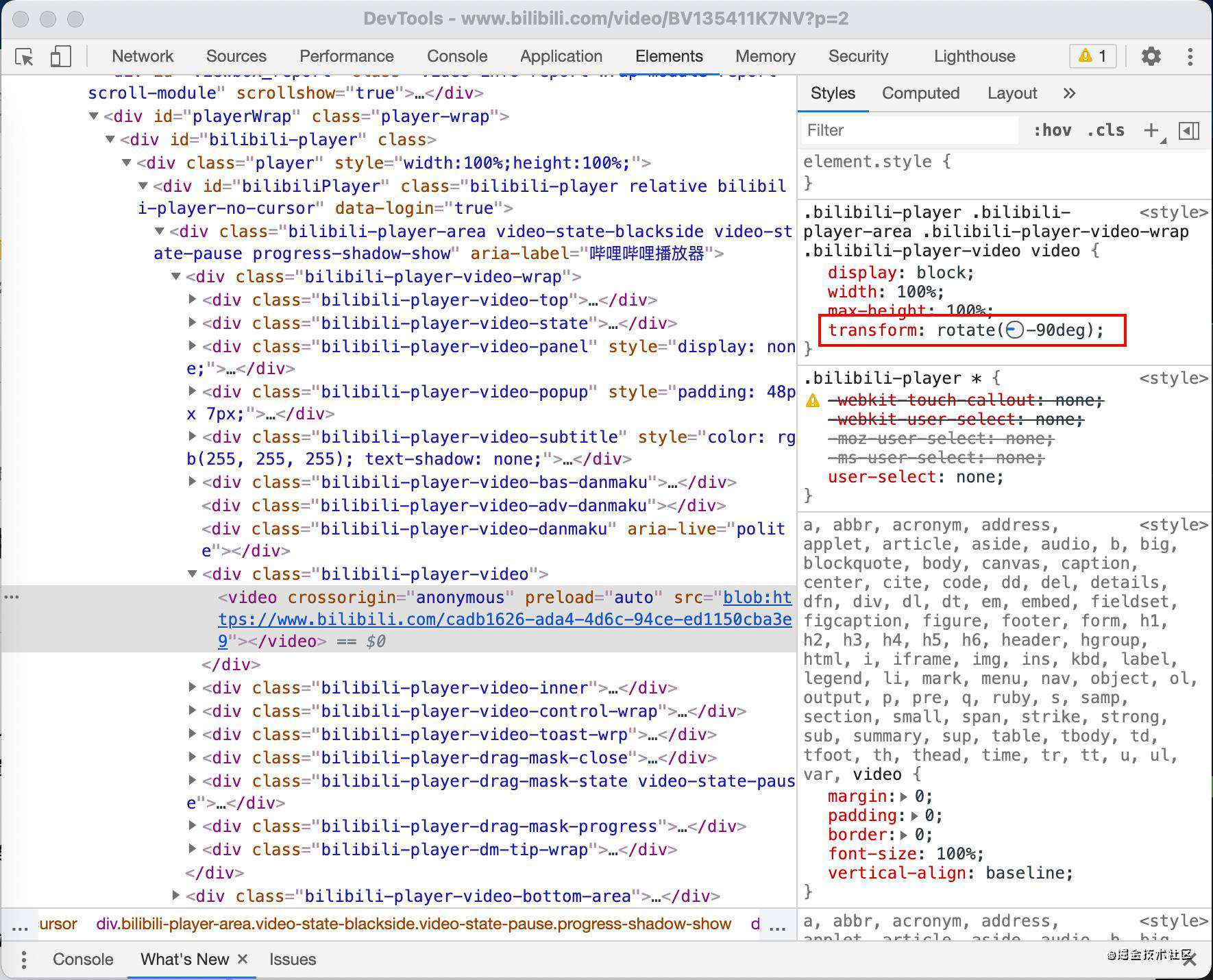Screen dimensions: 1213x980
Task: Switch to the Computed sidebar tab
Action: click(920, 93)
